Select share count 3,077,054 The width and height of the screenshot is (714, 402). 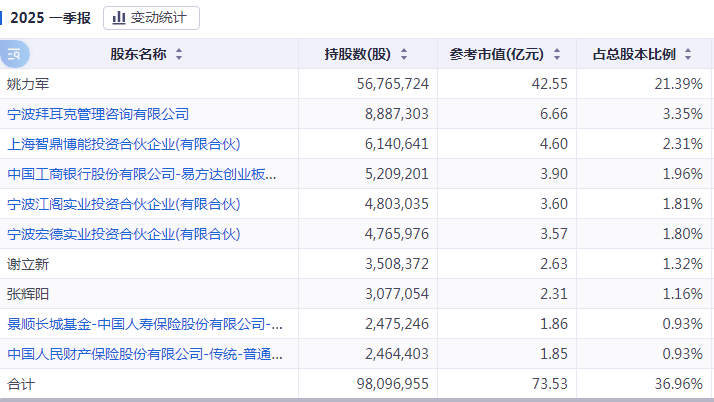point(397,294)
